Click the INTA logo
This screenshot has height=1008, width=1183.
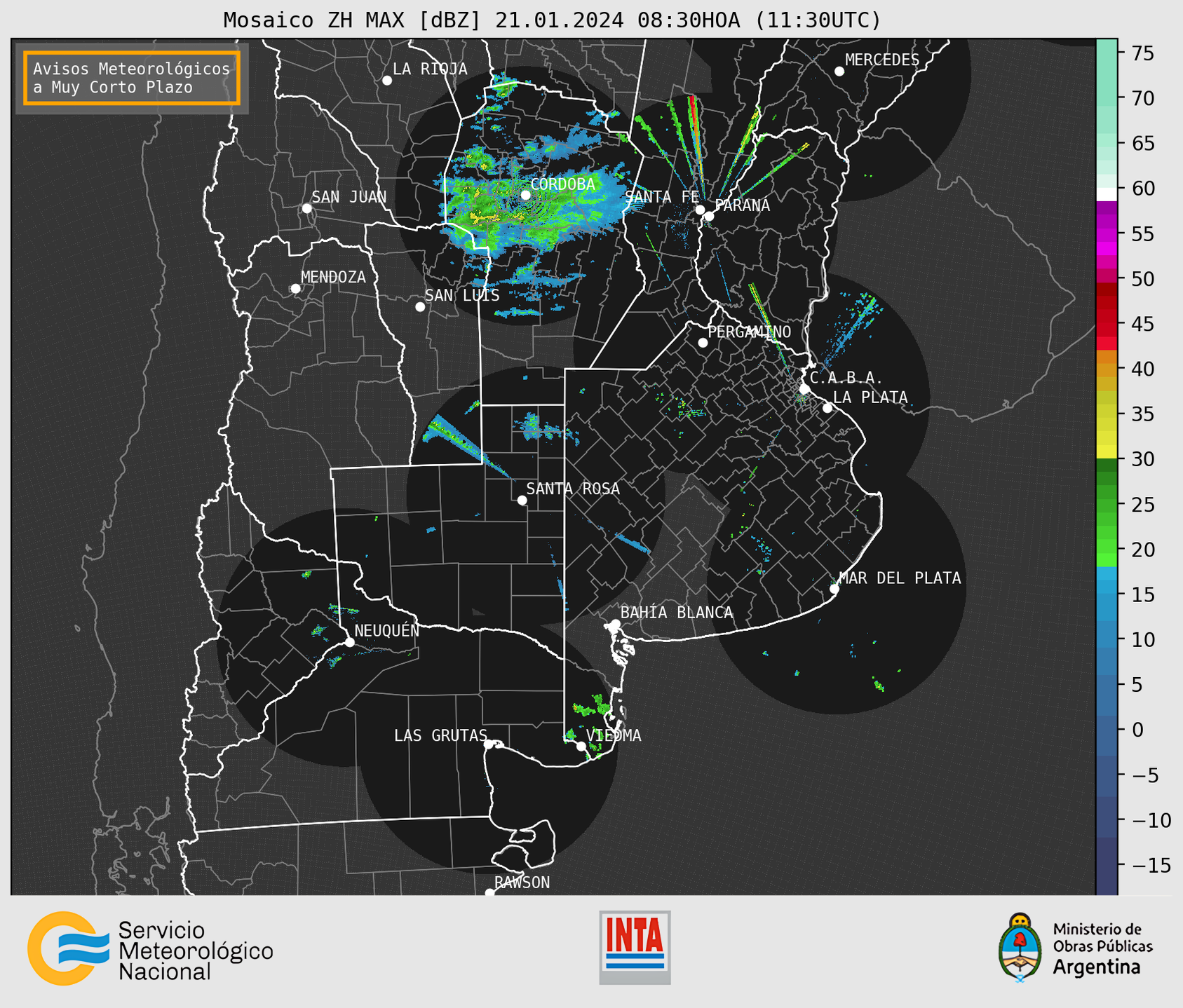635,947
